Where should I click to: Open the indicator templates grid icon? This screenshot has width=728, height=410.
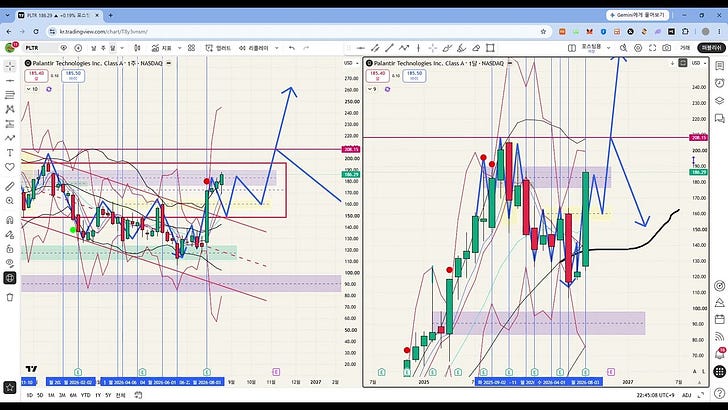point(191,48)
